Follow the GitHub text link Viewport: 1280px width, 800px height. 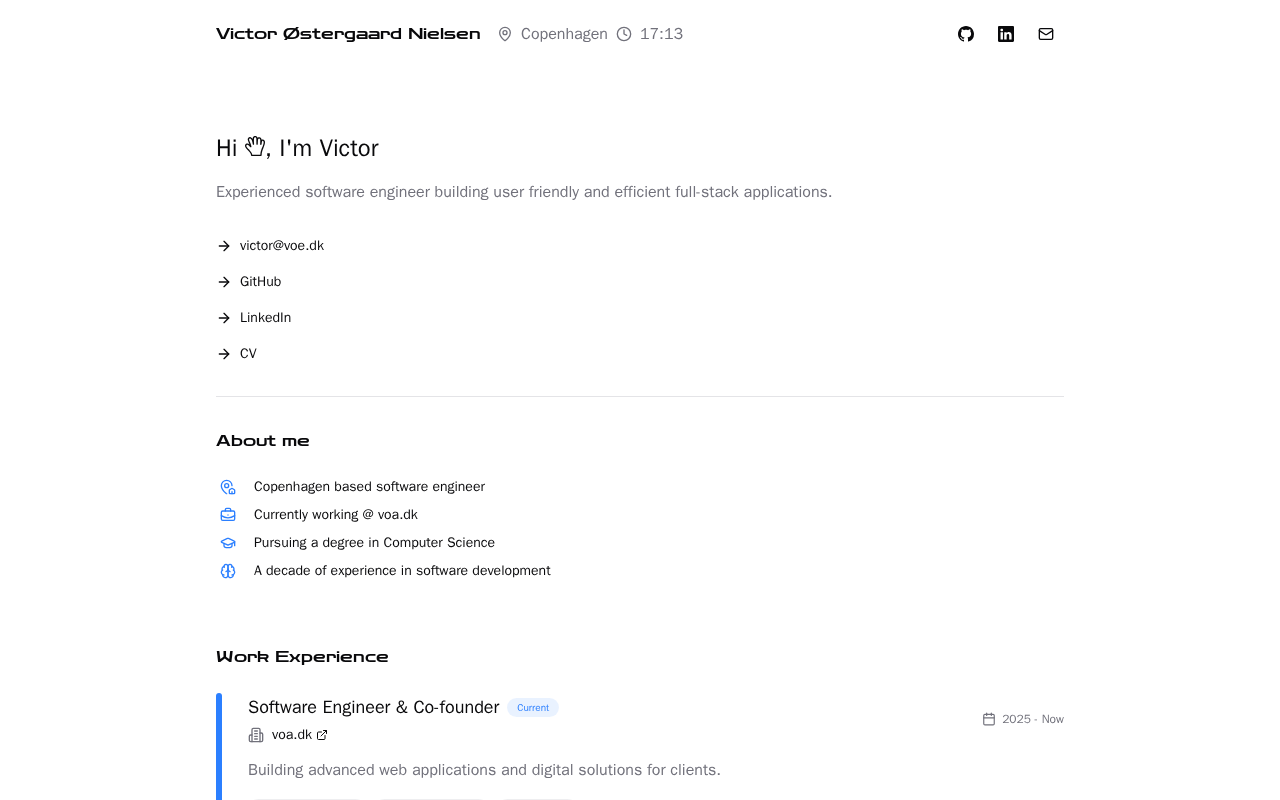click(x=260, y=282)
